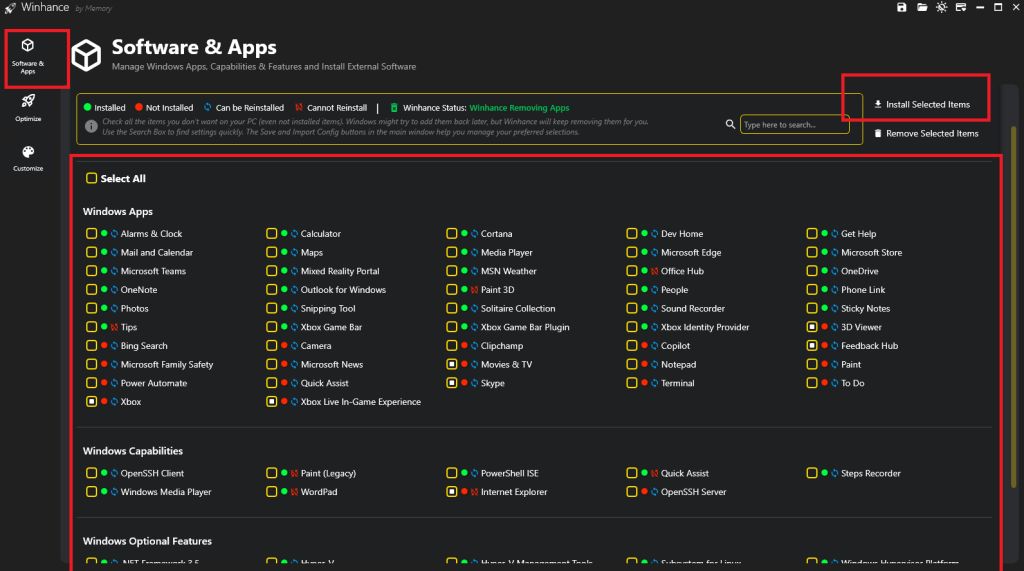
Task: Click the Microsoft Family Safety label
Action: click(167, 365)
